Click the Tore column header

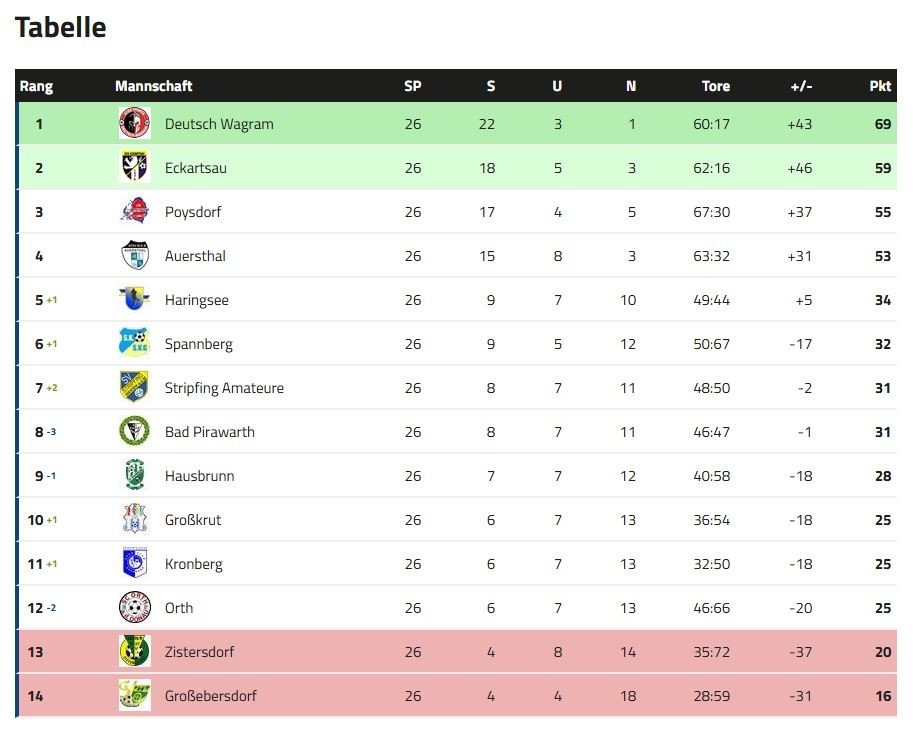coord(716,86)
